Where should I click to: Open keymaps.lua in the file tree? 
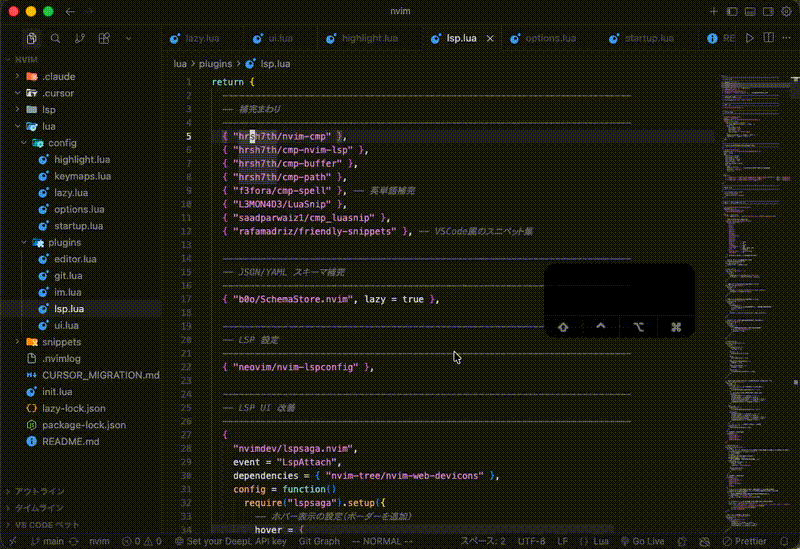click(x=82, y=176)
